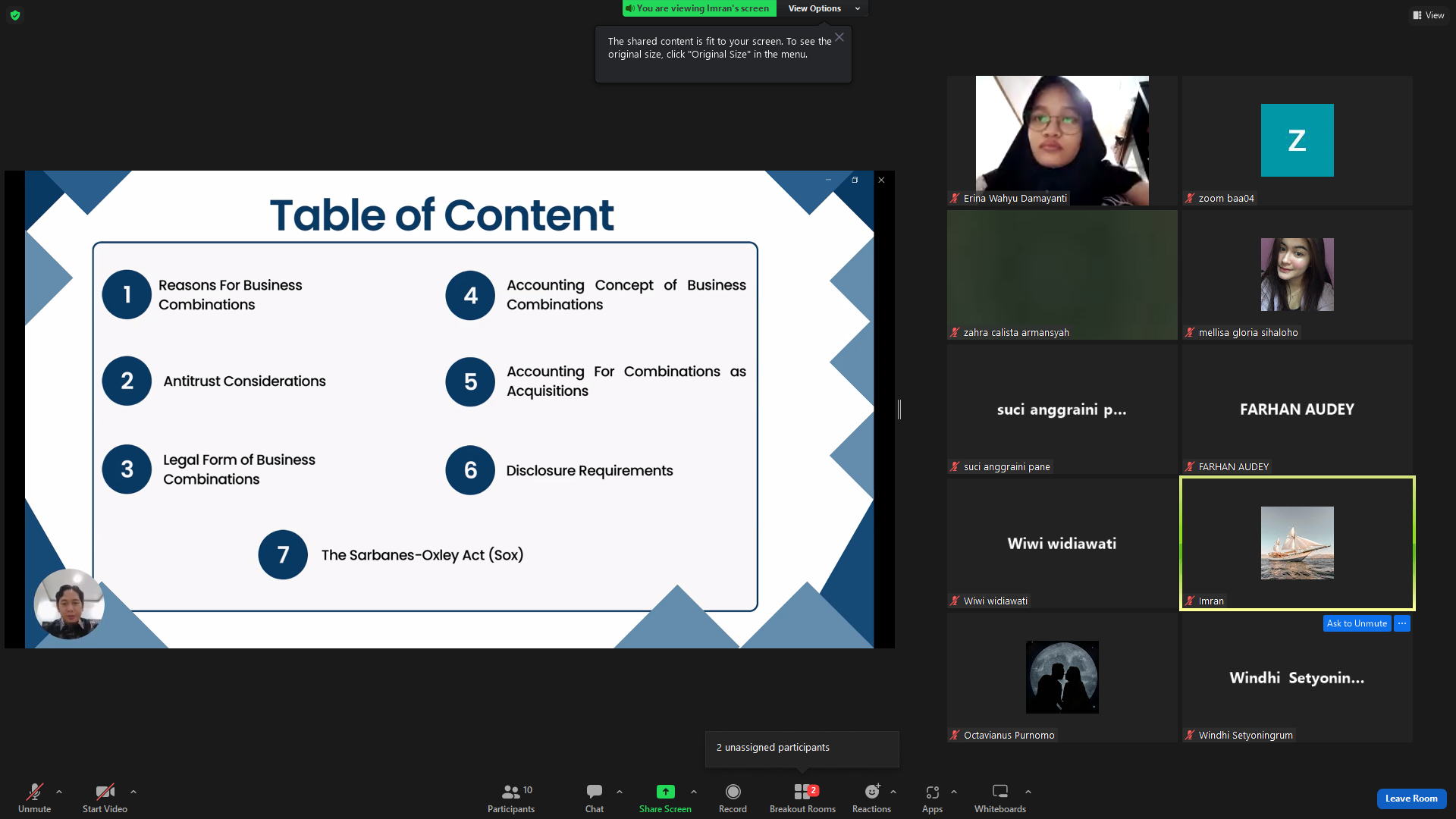Click the Unmute microphone icon
The width and height of the screenshot is (1456, 819).
coord(35,792)
